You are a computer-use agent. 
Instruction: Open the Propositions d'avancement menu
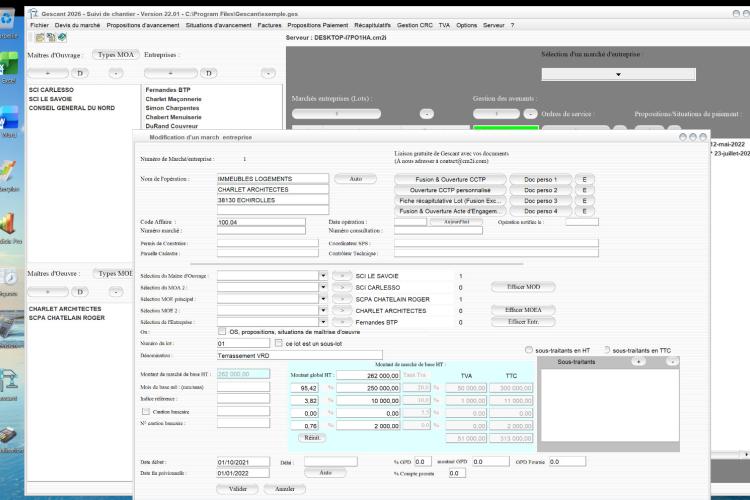143,25
